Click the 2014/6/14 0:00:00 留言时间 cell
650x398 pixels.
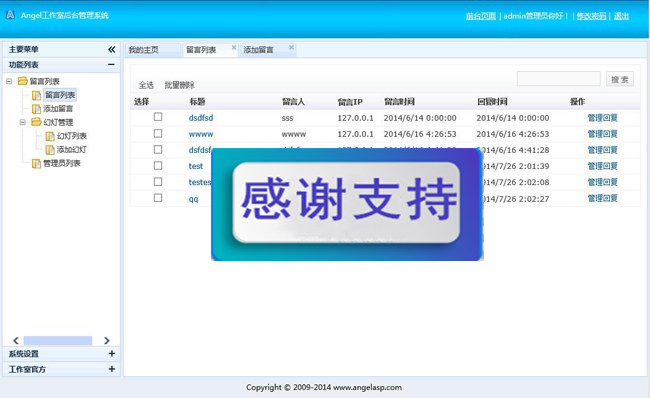(420, 118)
